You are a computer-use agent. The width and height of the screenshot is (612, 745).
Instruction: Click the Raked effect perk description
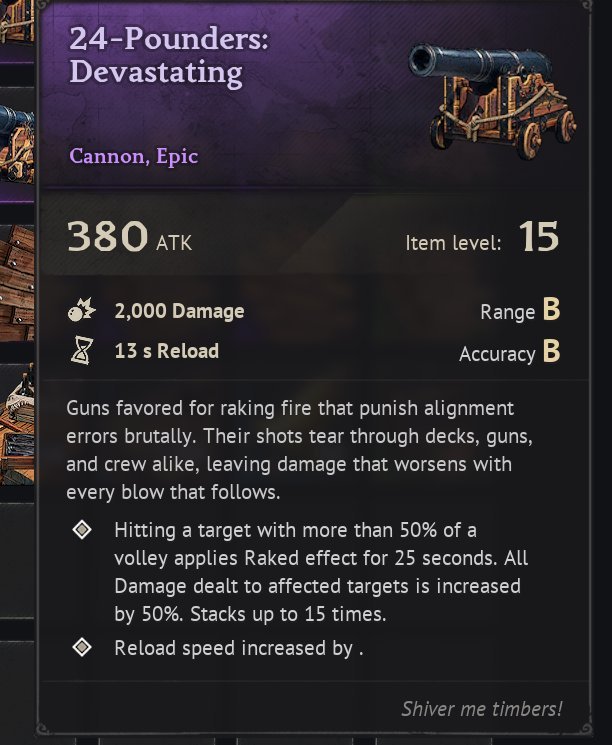[316, 571]
